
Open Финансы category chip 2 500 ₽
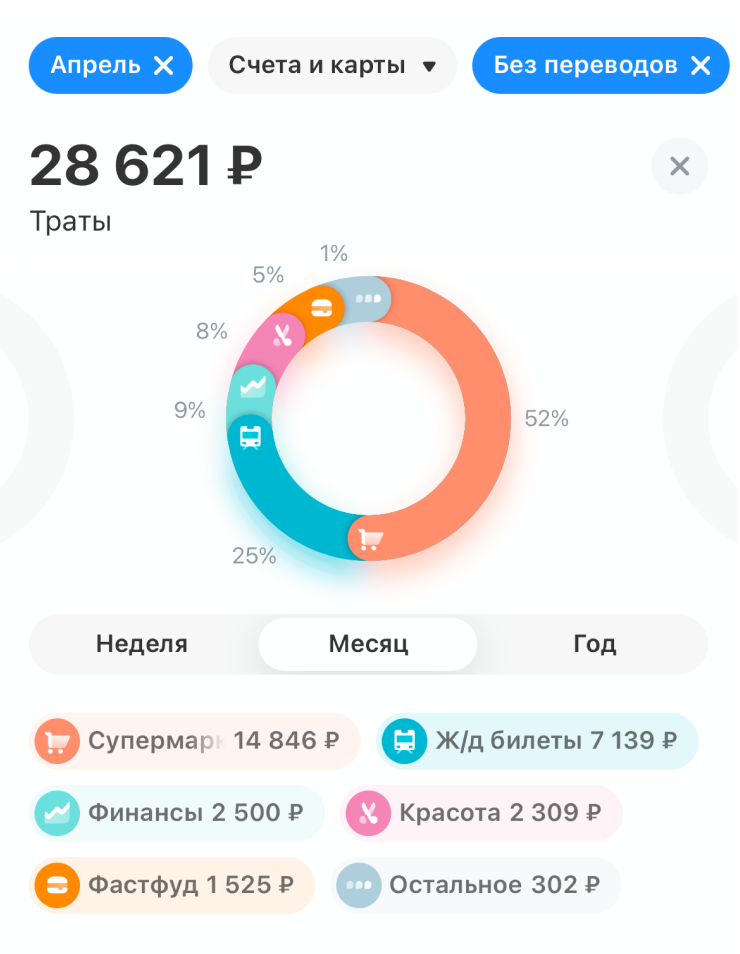coord(176,813)
